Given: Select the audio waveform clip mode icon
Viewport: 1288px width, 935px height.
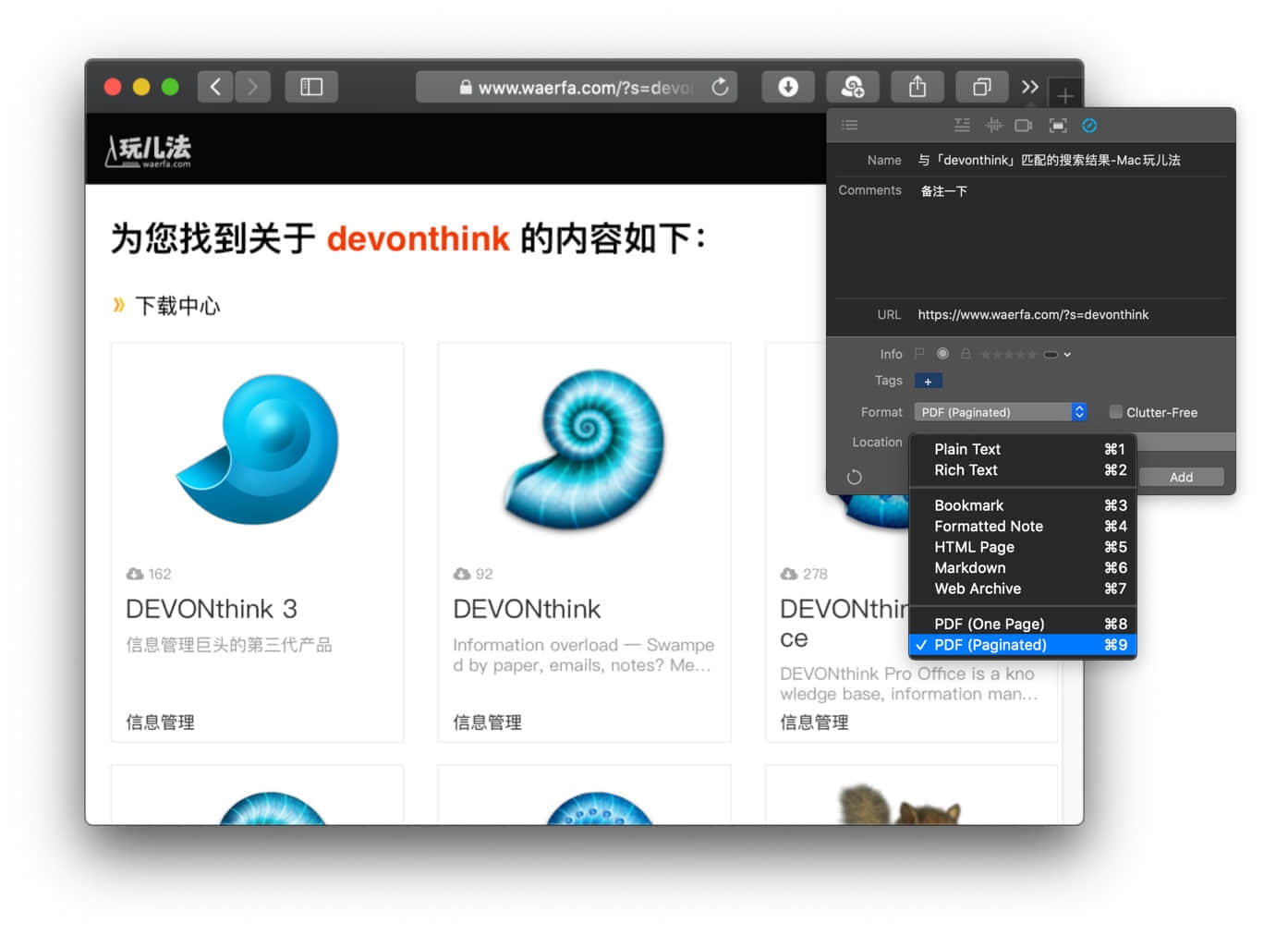Looking at the screenshot, I should point(994,125).
